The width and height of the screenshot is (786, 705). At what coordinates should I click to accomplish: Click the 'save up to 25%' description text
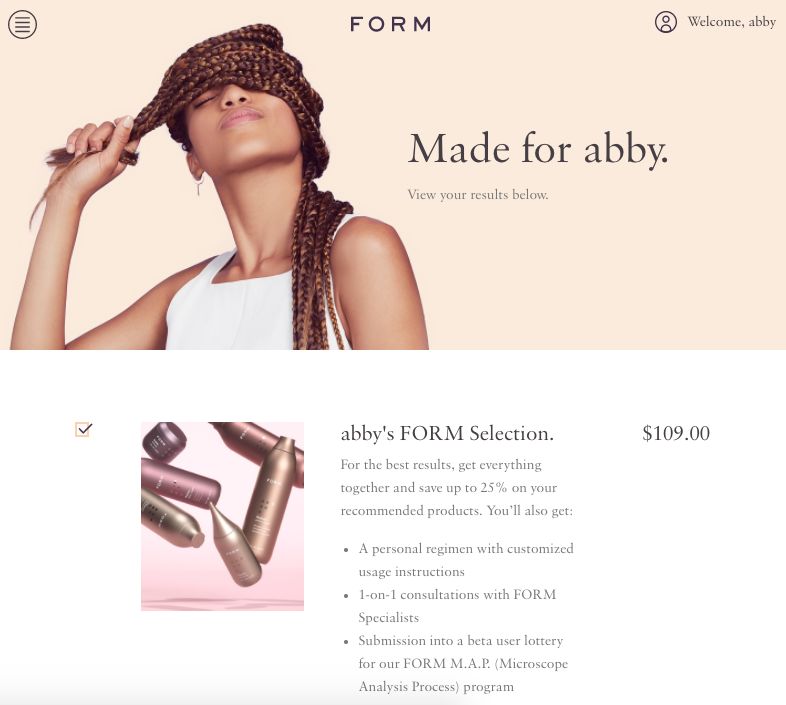tap(456, 487)
